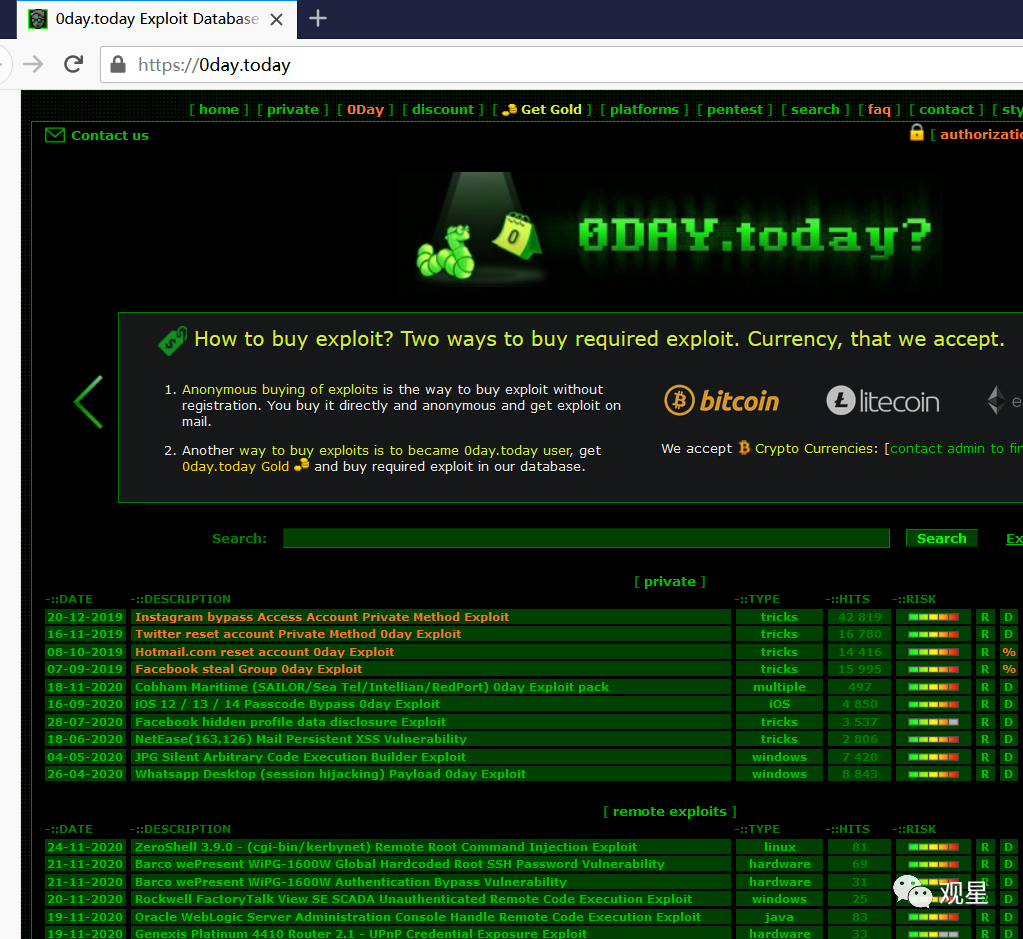This screenshot has width=1023, height=939.
Task: Open Oracle WebLogic Server Administration Console entry
Action: coord(418,917)
